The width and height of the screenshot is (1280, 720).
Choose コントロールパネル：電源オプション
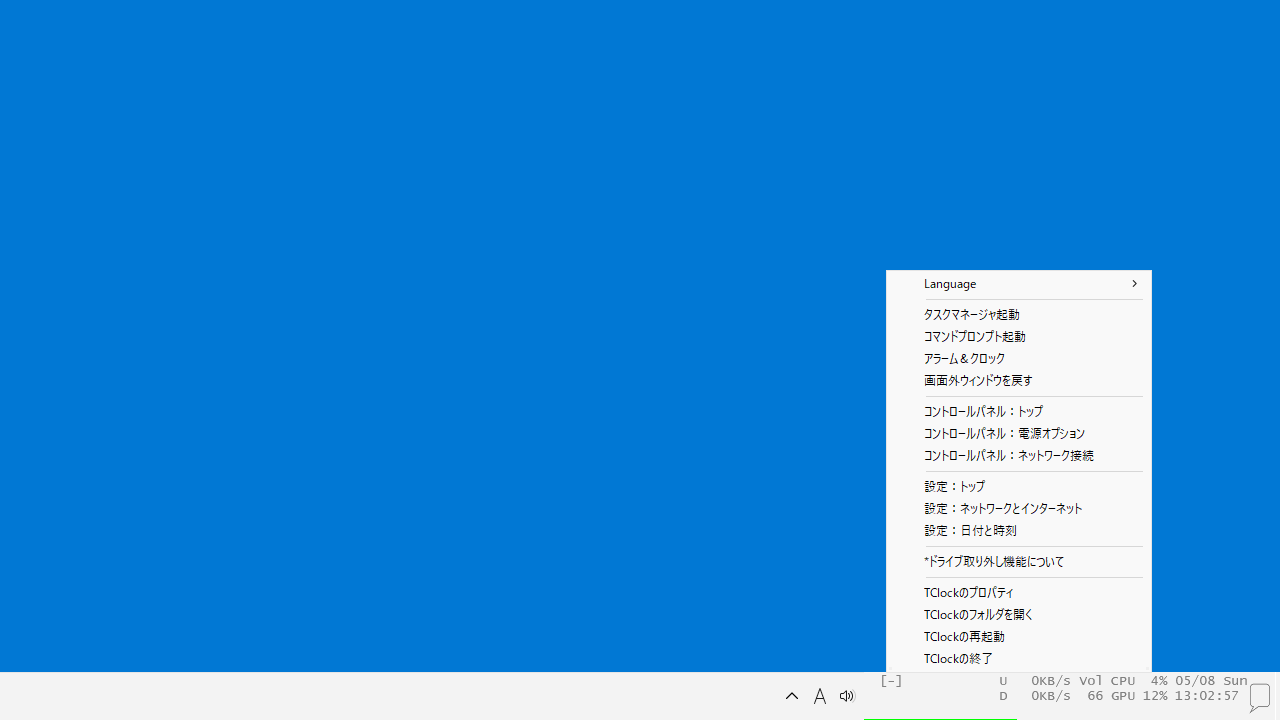pyautogui.click(x=1018, y=434)
